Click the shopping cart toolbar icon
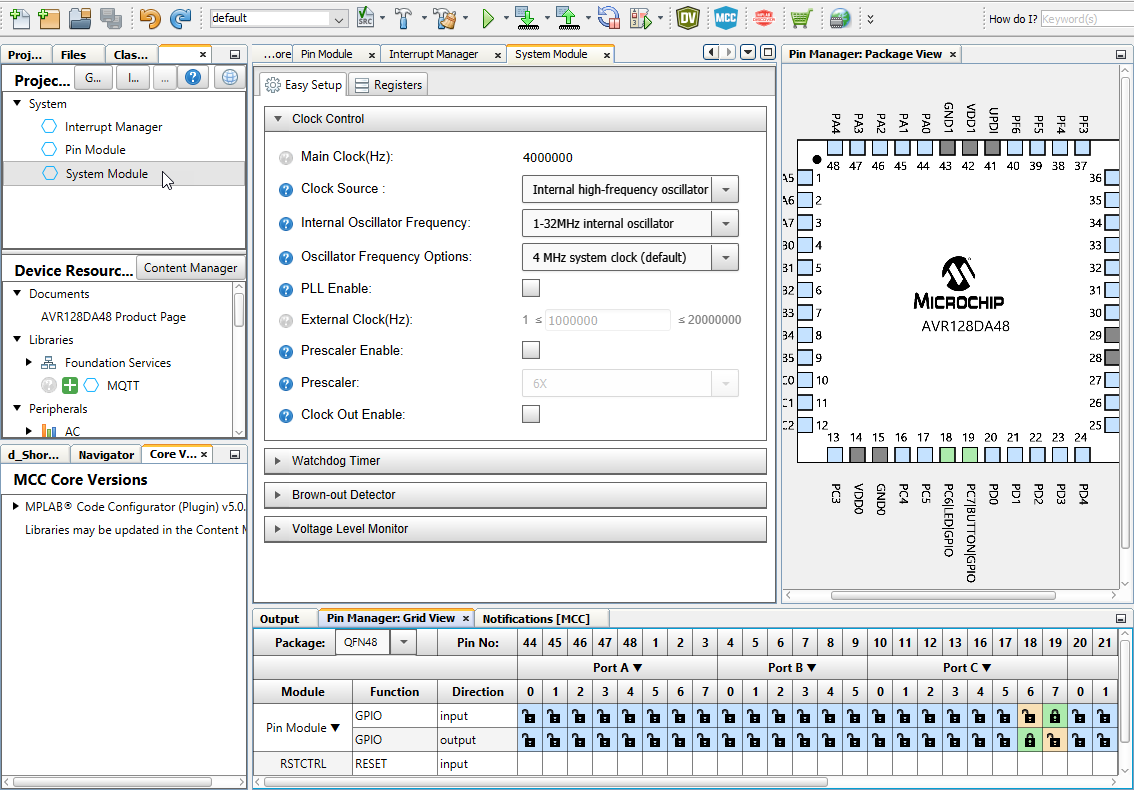This screenshot has height=790, width=1134. tap(801, 18)
